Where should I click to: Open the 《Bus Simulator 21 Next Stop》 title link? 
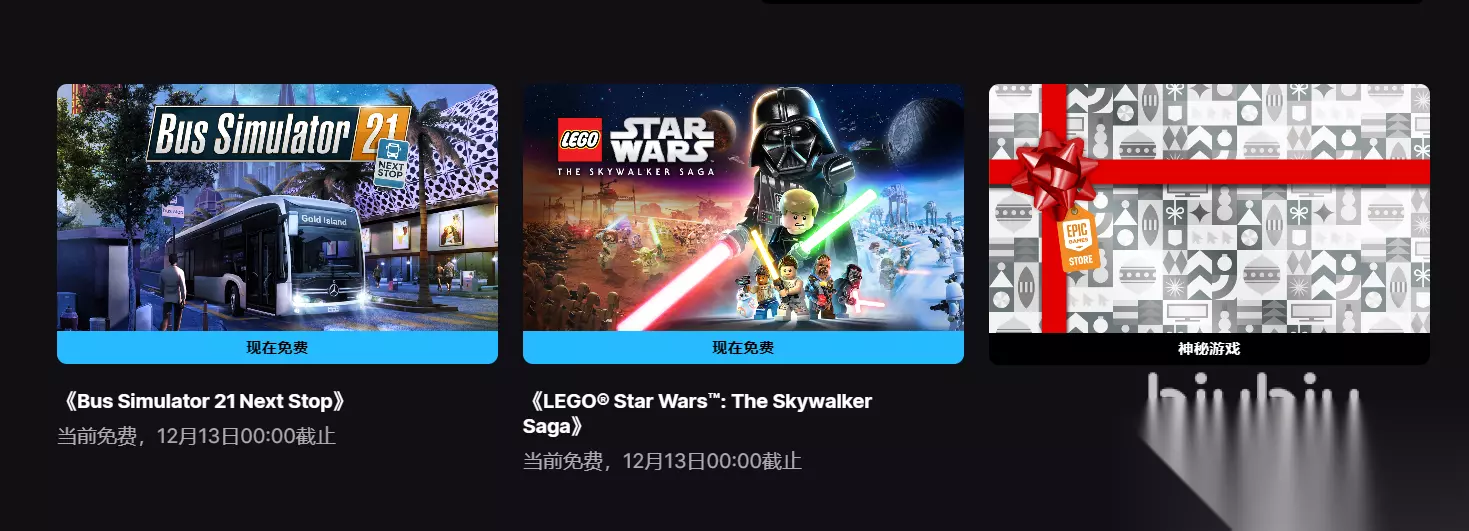(203, 402)
